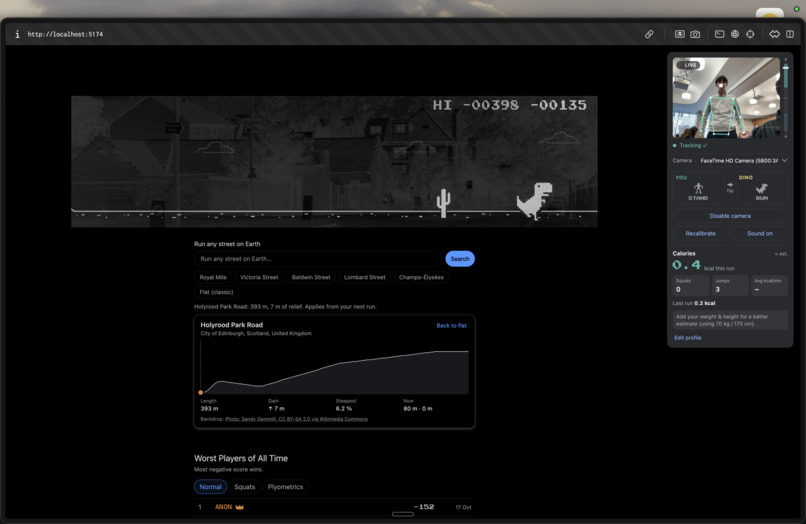
Task: Click the DINO run icon
Action: click(761, 189)
